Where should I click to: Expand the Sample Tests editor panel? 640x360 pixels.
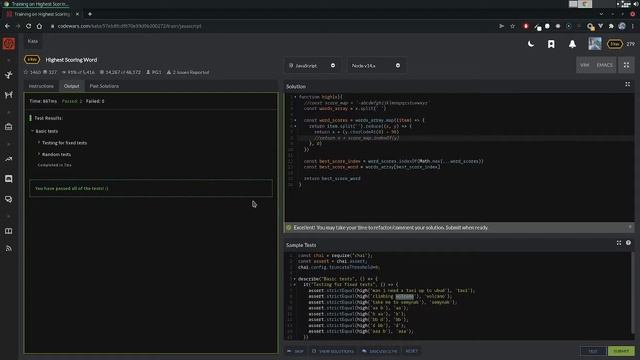(619, 243)
